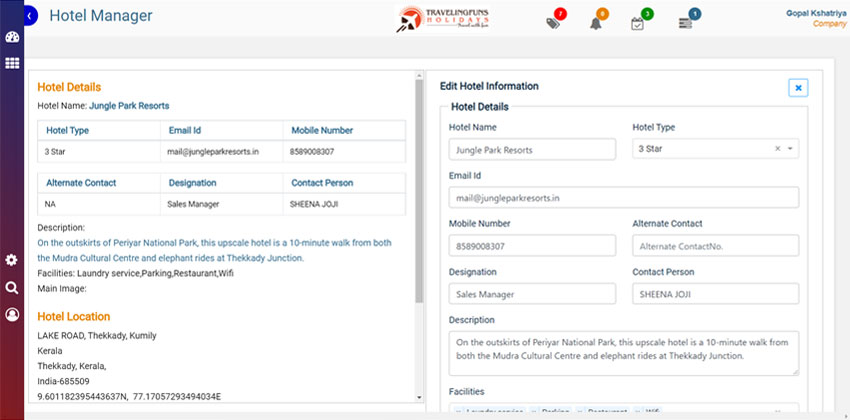Click the Alternate Contact input field

tap(715, 246)
